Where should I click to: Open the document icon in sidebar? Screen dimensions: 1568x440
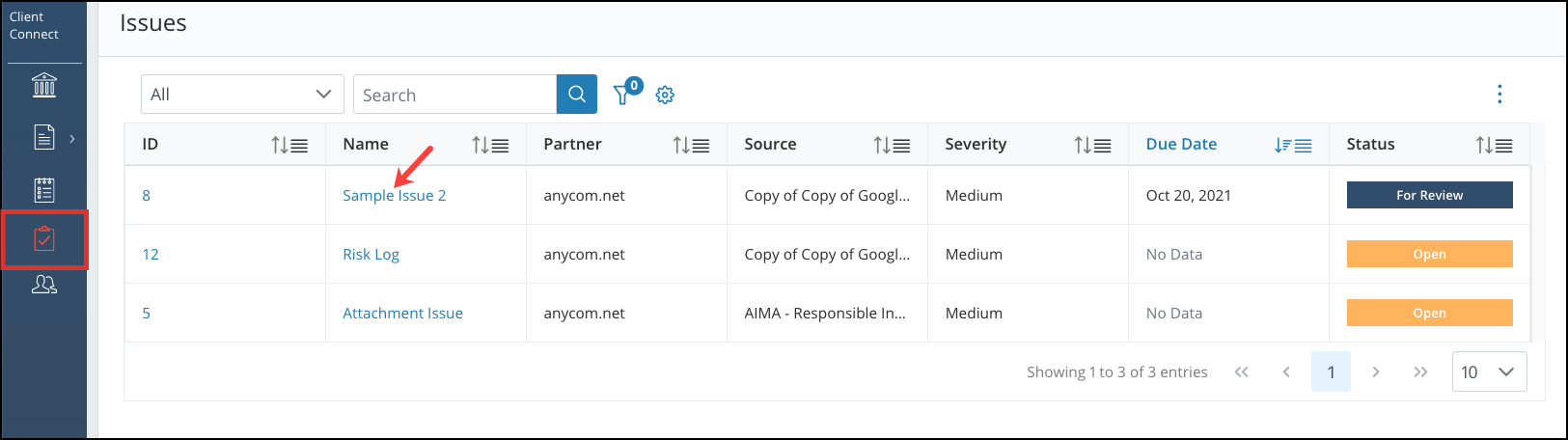44,137
